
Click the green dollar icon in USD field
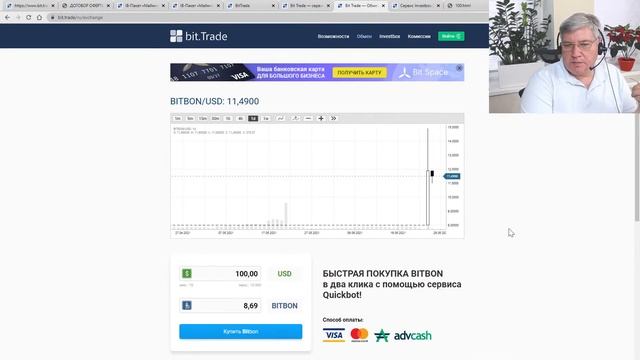click(x=187, y=273)
